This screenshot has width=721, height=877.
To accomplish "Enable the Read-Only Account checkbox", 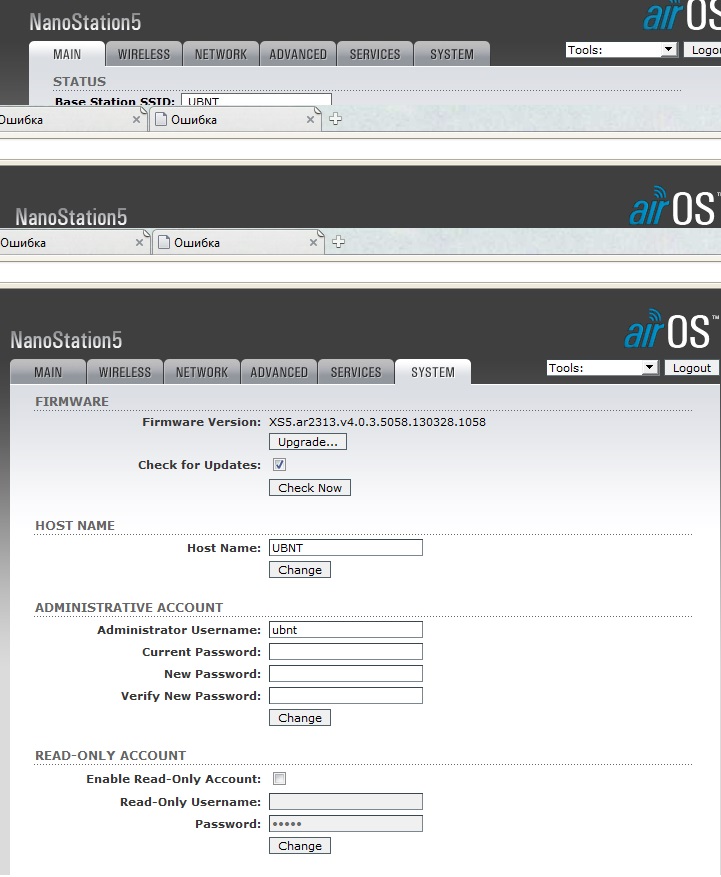I will [x=279, y=779].
